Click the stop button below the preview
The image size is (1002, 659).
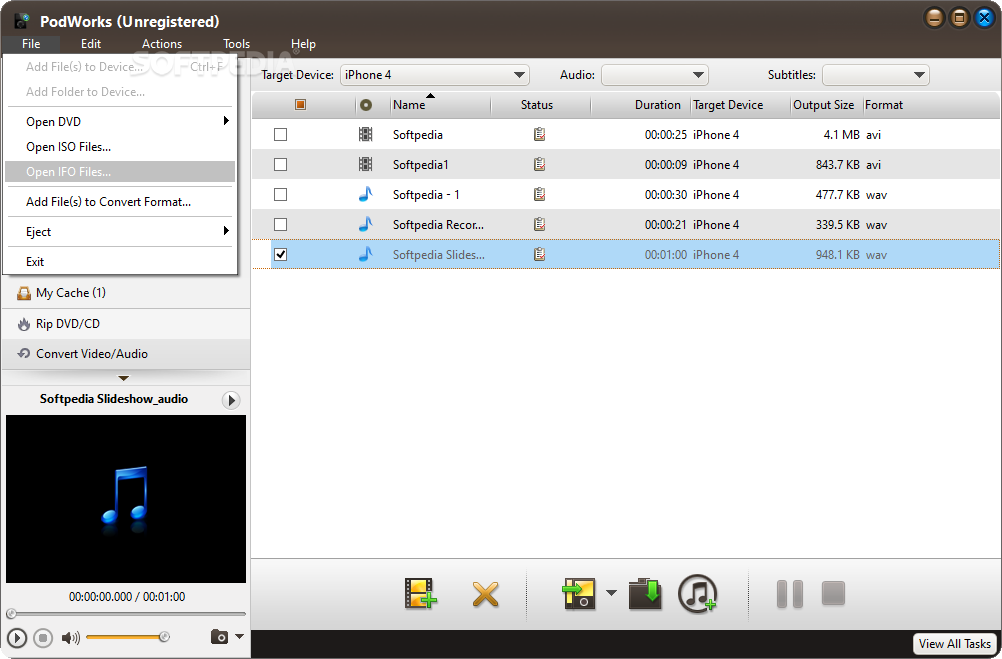(43, 637)
